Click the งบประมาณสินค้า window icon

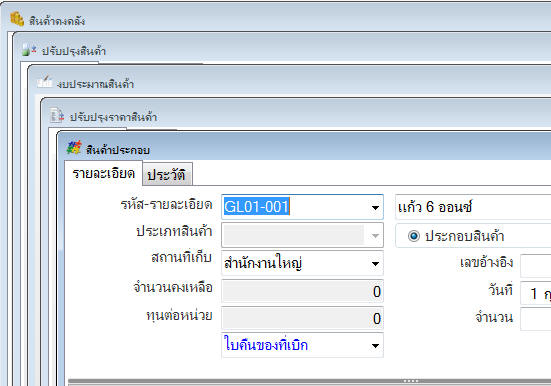pyautogui.click(x=45, y=82)
